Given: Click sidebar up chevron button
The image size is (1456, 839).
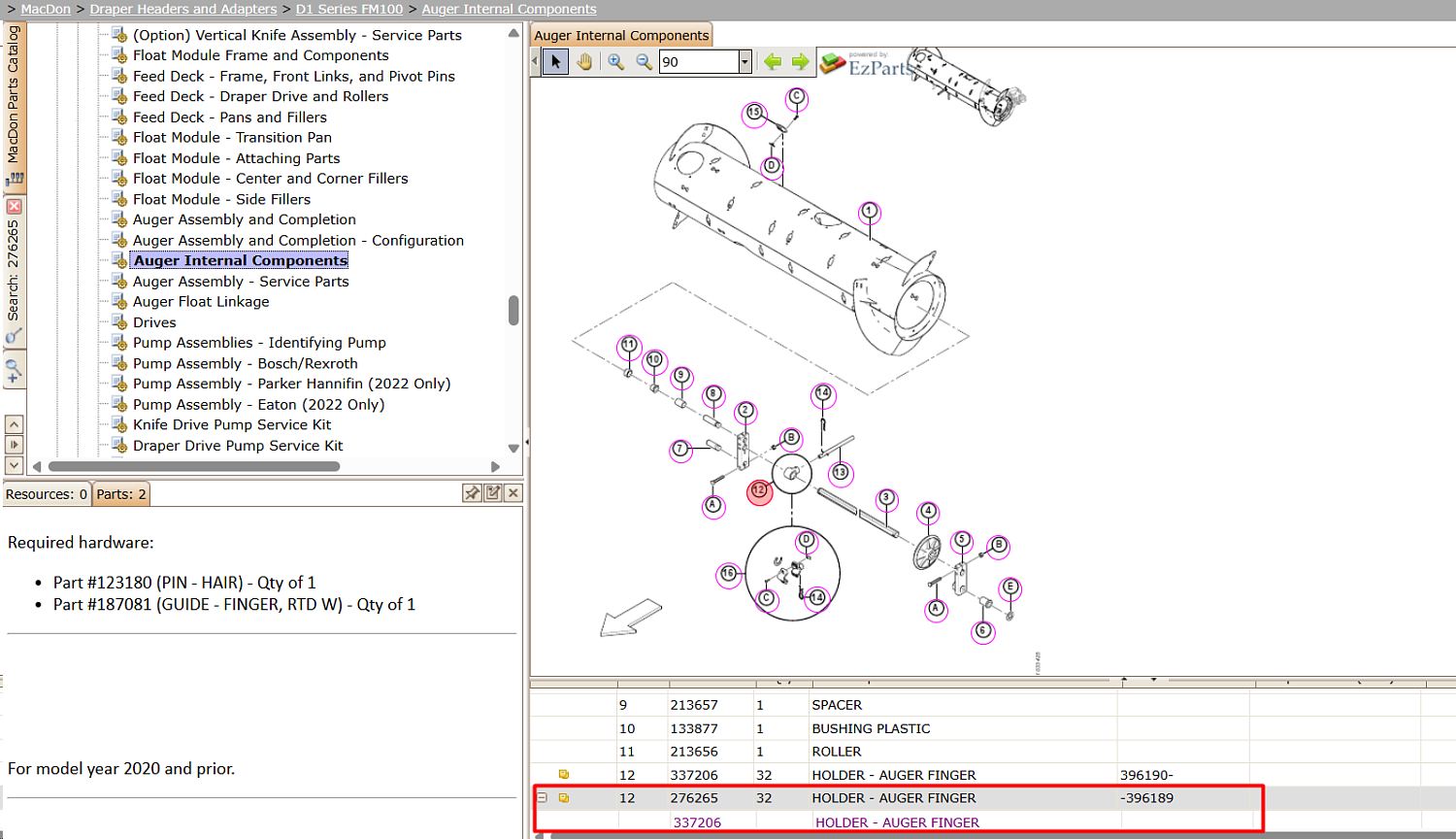Looking at the screenshot, I should point(14,424).
